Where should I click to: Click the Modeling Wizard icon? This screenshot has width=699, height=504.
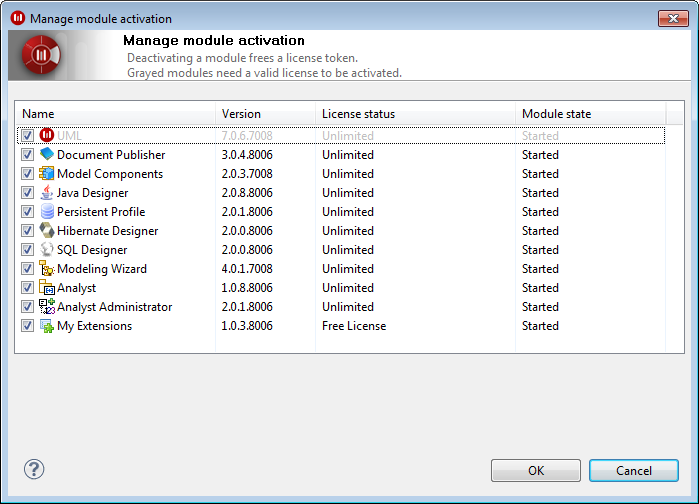coord(47,268)
